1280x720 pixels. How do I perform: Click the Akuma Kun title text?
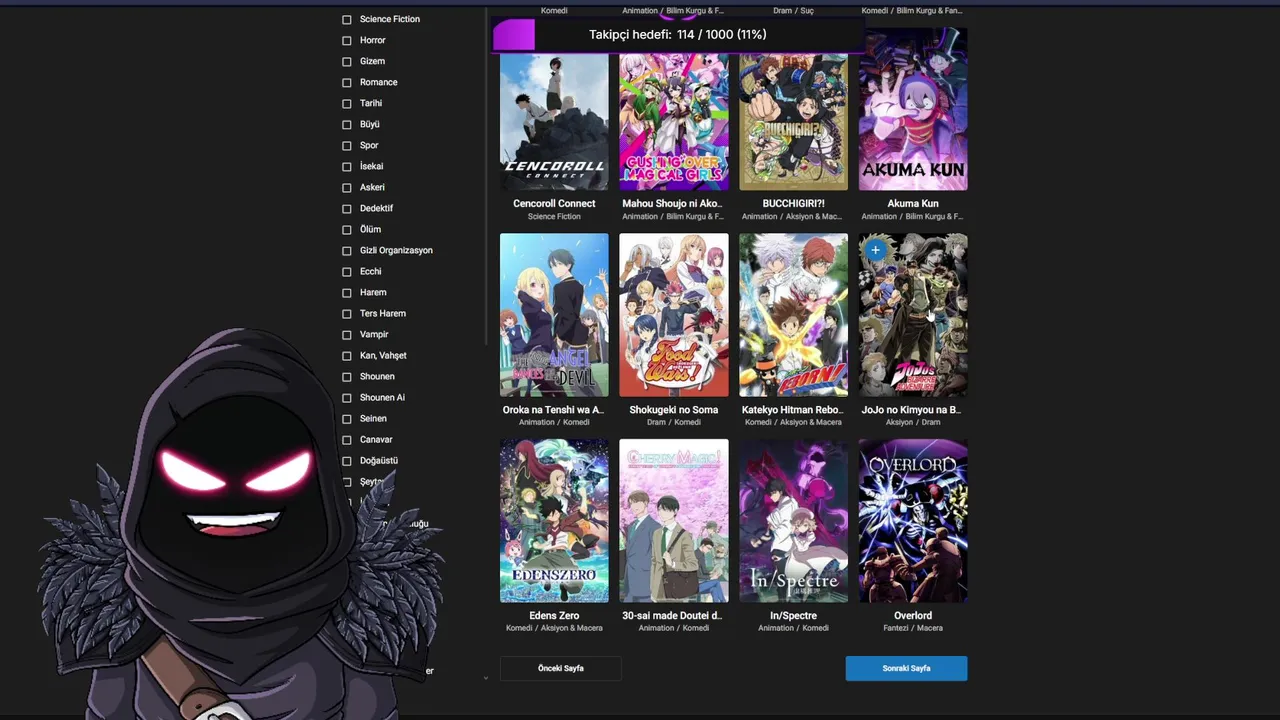913,204
